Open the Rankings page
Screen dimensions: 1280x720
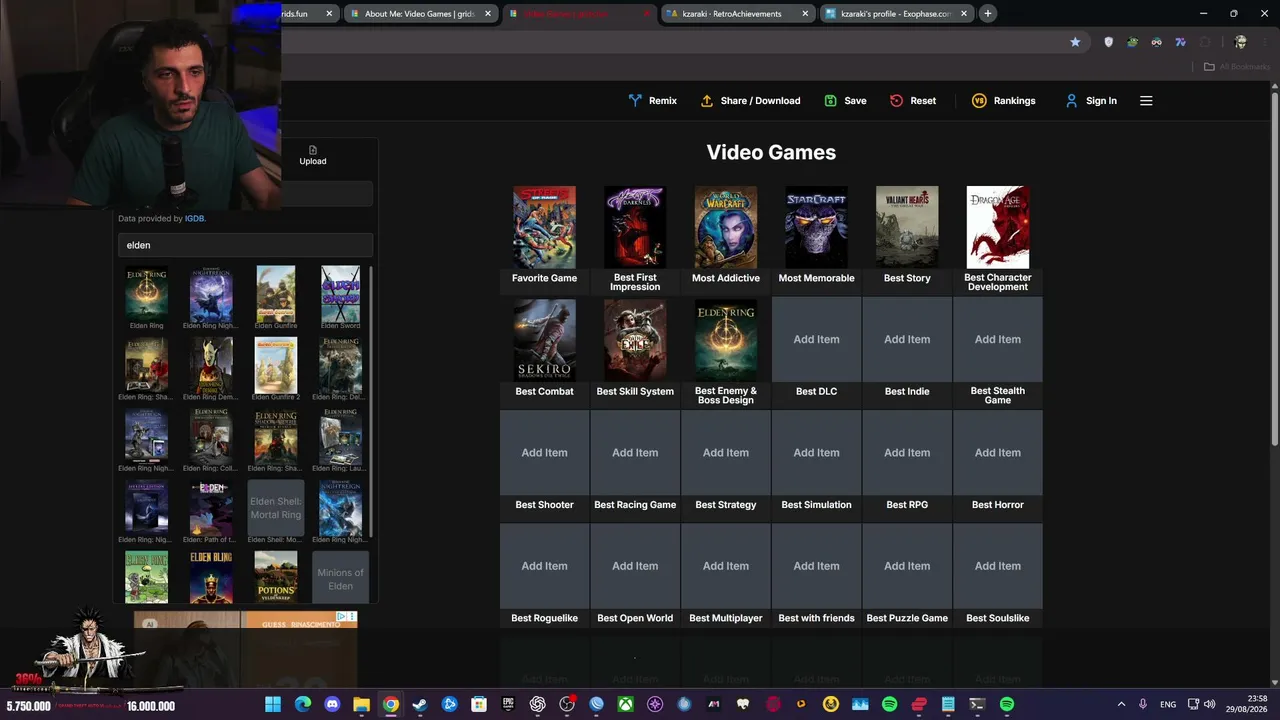(x=1004, y=101)
